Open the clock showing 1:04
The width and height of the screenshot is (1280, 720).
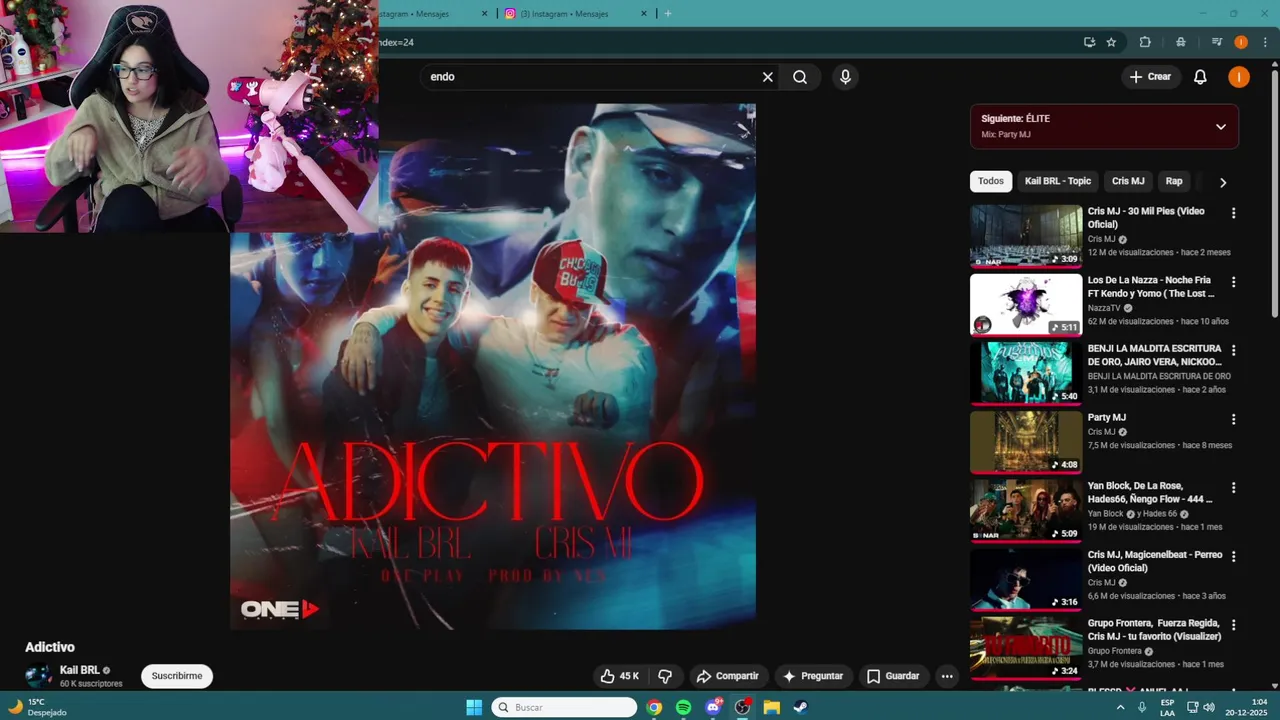[x=1247, y=707]
